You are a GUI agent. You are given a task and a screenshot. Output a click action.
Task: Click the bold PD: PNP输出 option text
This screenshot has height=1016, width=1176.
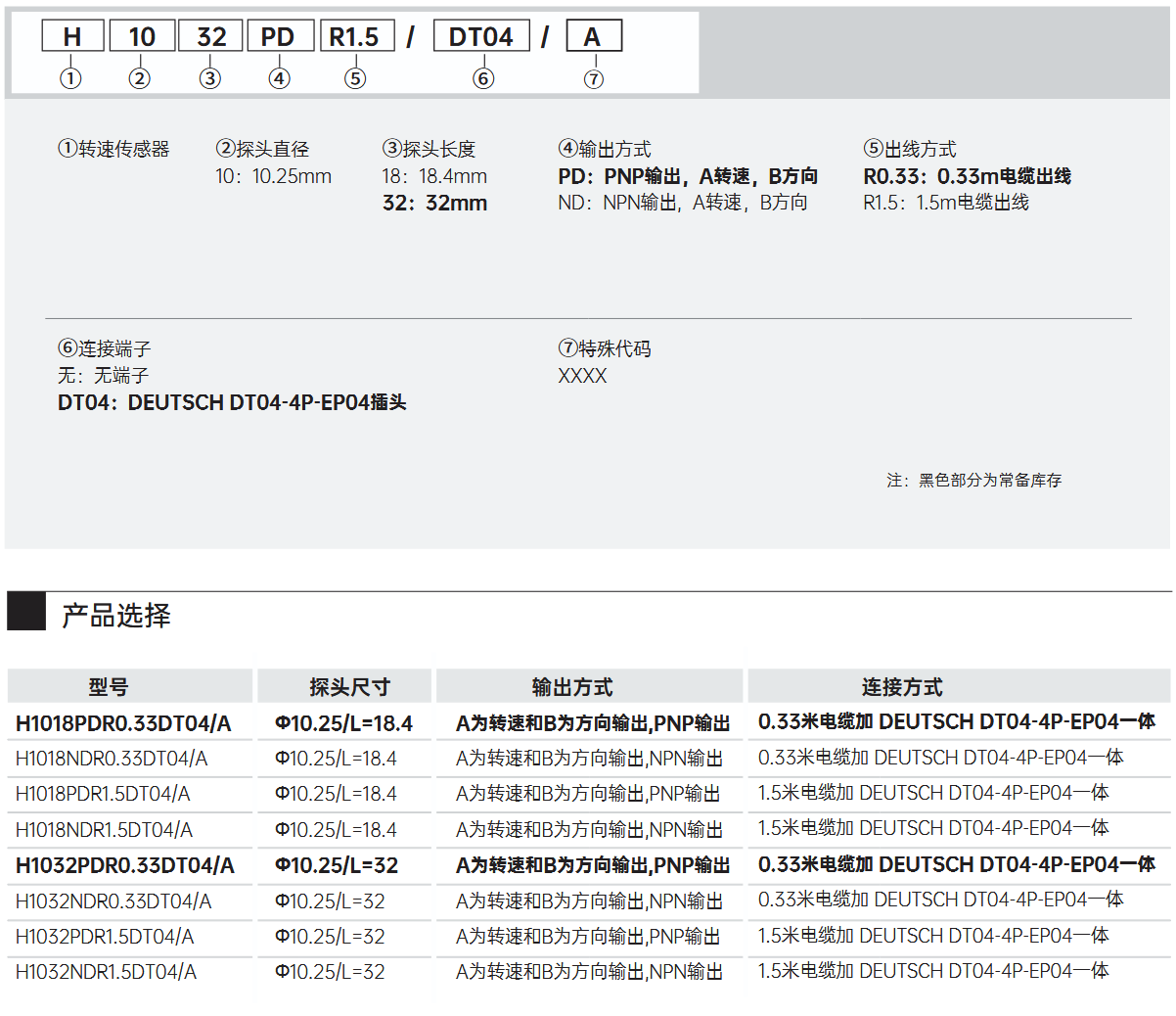[x=688, y=176]
